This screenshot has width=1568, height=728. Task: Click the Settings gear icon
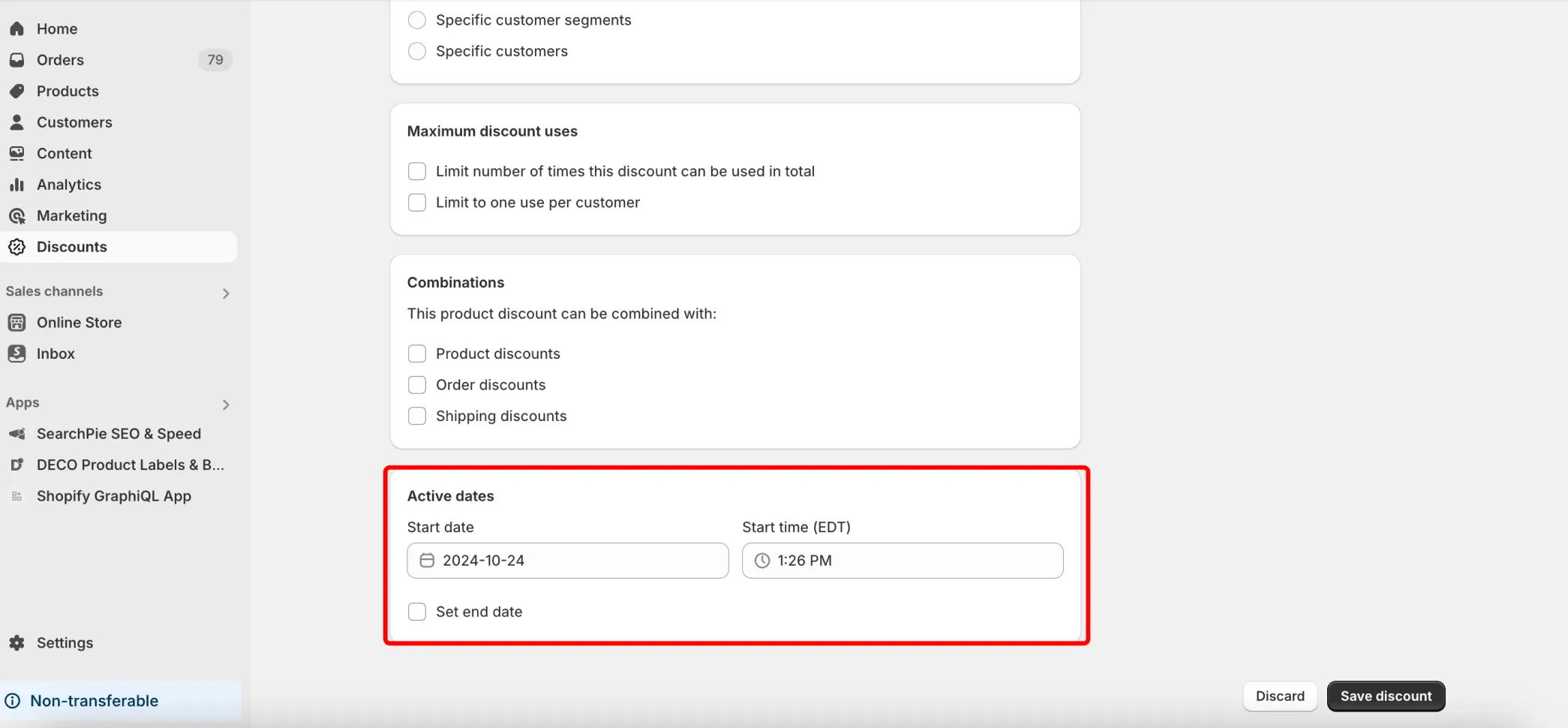[17, 643]
